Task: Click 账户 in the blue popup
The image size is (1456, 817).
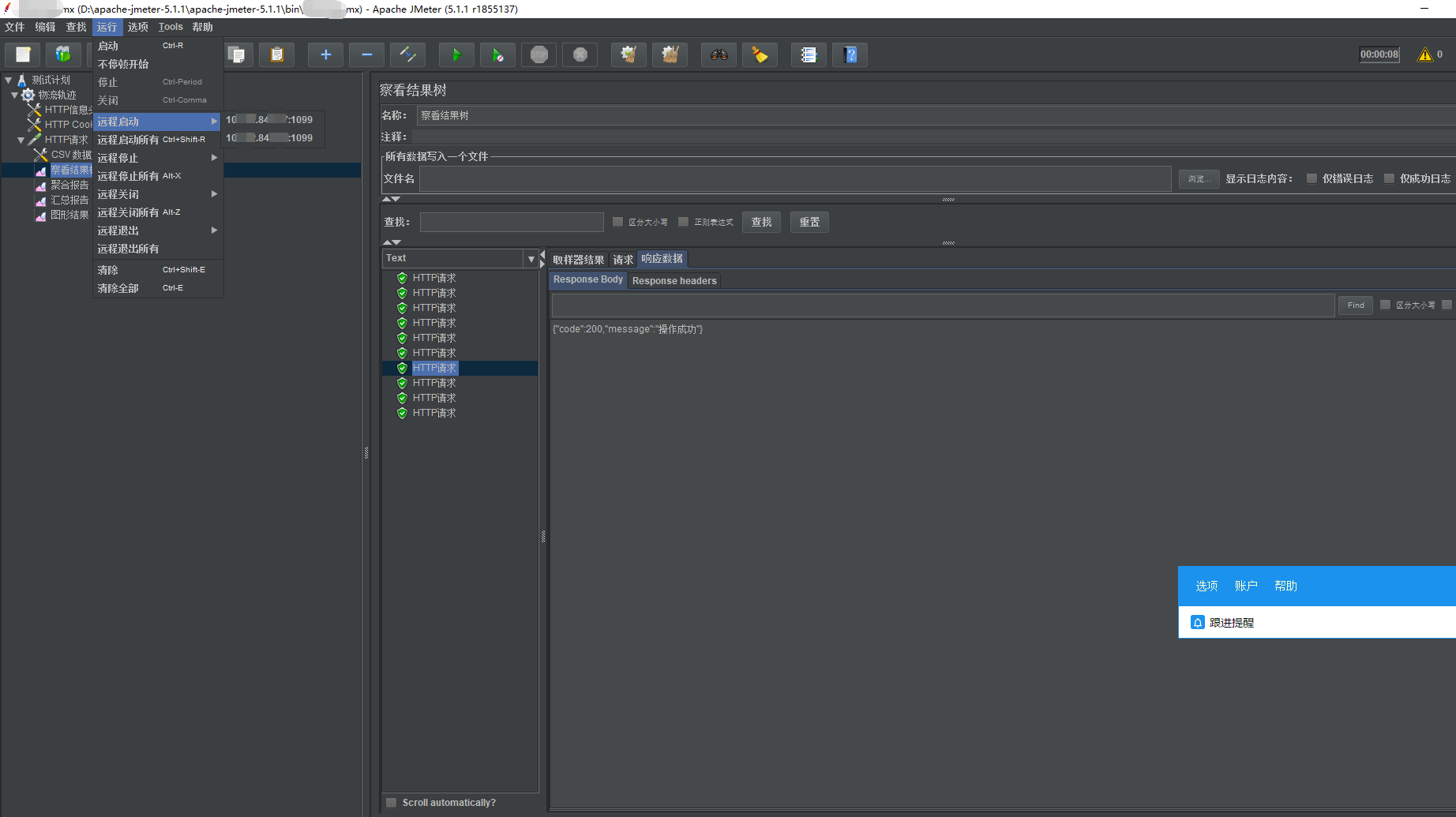Action: pos(1246,586)
